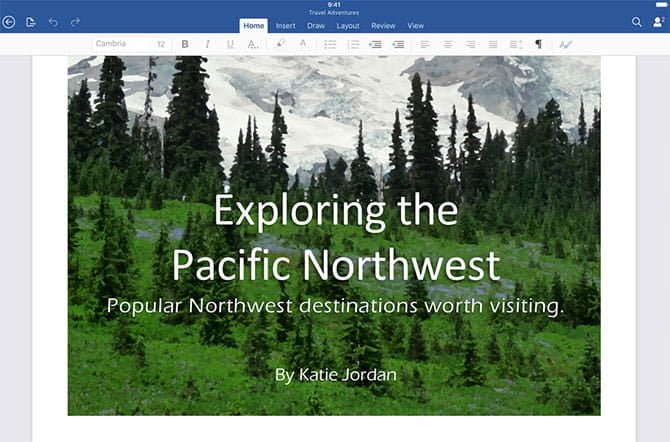Toggle italic formatting

(x=207, y=44)
